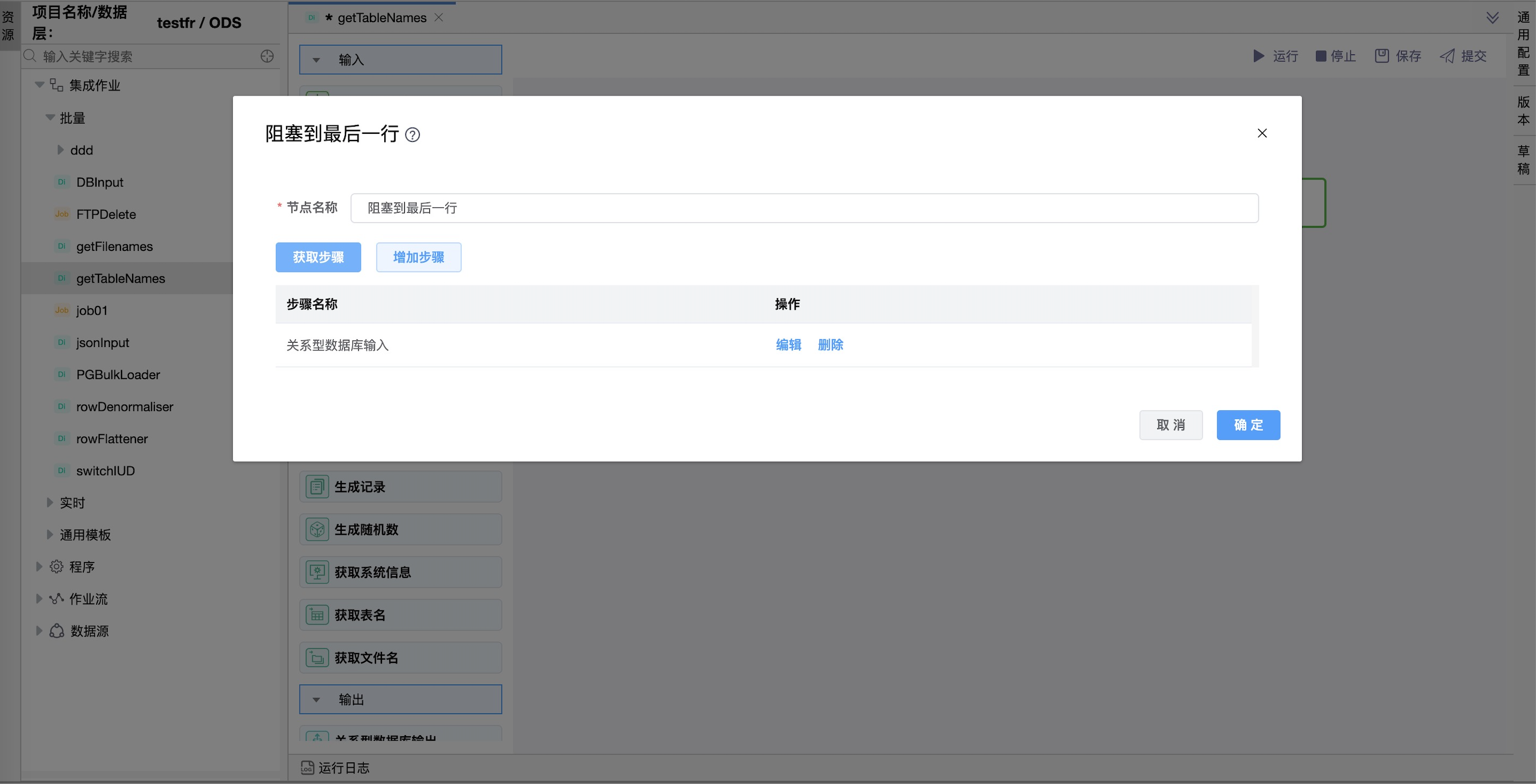Viewport: 1536px width, 784px height.
Task: Click the Stop square icon
Action: pos(1321,56)
